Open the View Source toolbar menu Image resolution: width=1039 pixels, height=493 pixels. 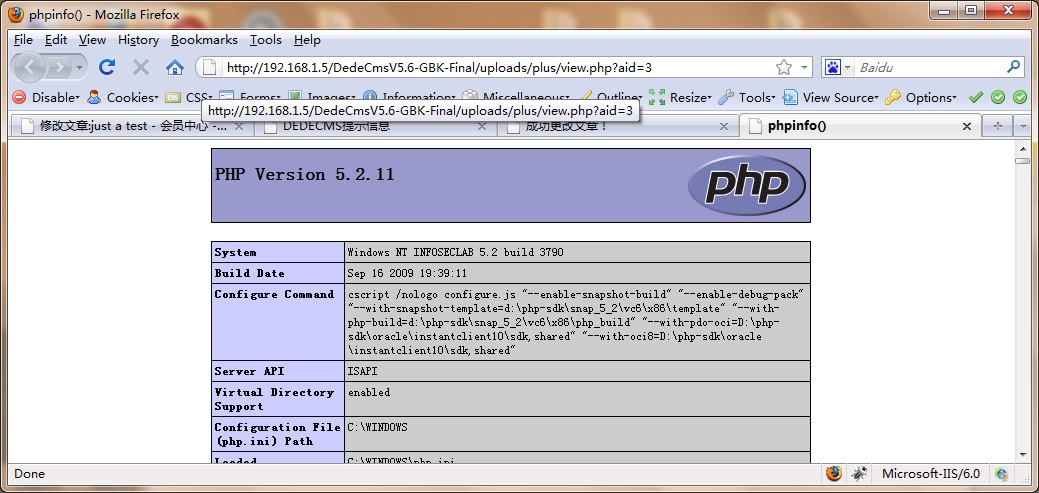(x=830, y=97)
